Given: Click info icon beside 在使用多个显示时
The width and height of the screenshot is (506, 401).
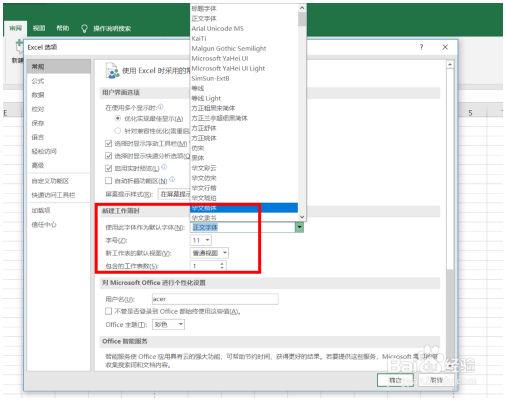Looking at the screenshot, I should point(161,107).
